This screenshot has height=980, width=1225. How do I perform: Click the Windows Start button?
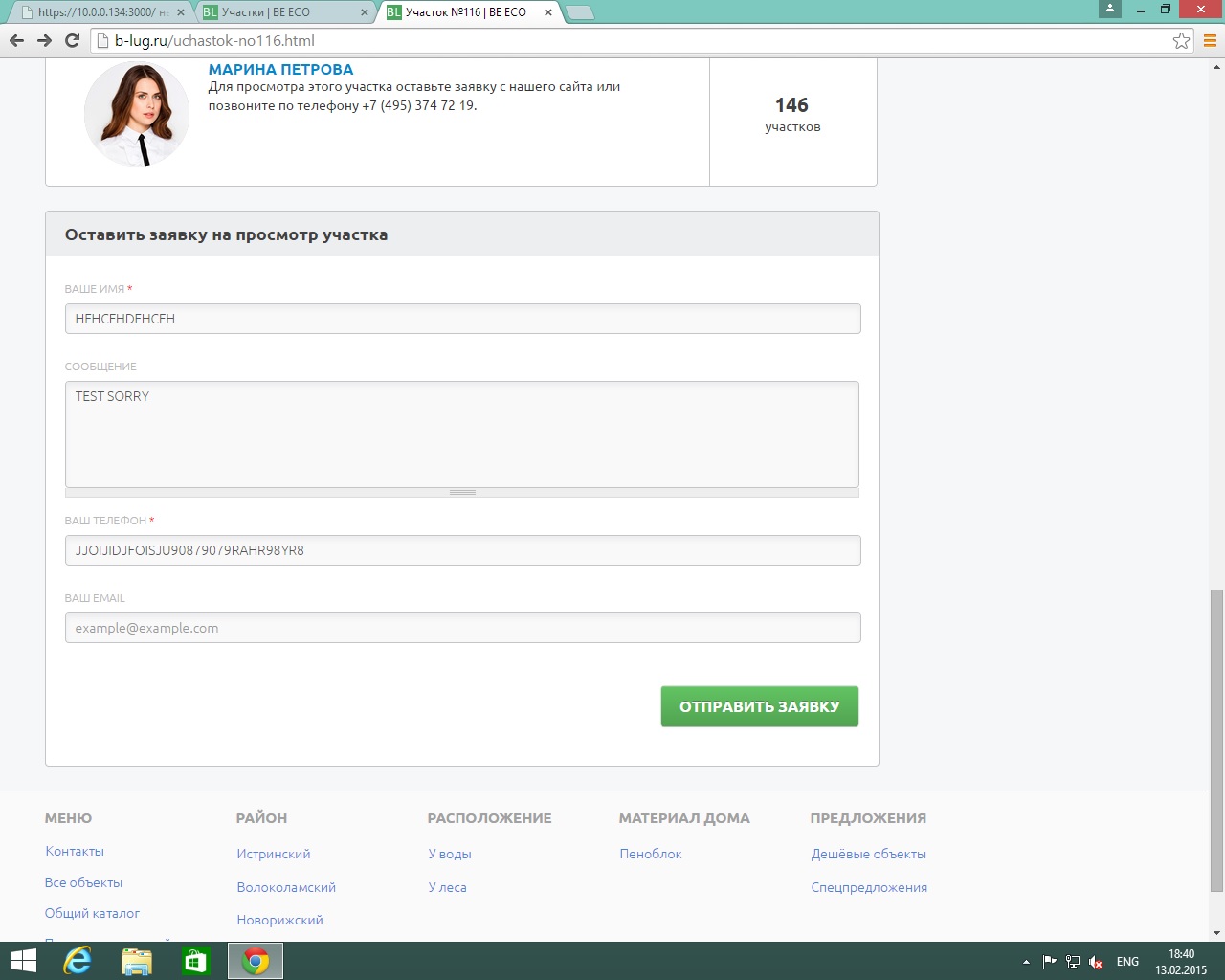[23, 961]
